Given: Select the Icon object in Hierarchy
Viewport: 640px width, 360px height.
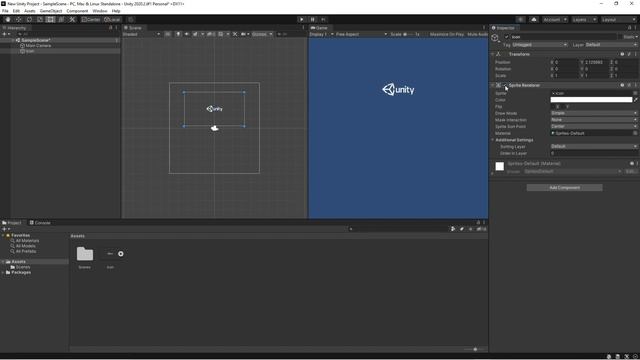Looking at the screenshot, I should coord(30,51).
